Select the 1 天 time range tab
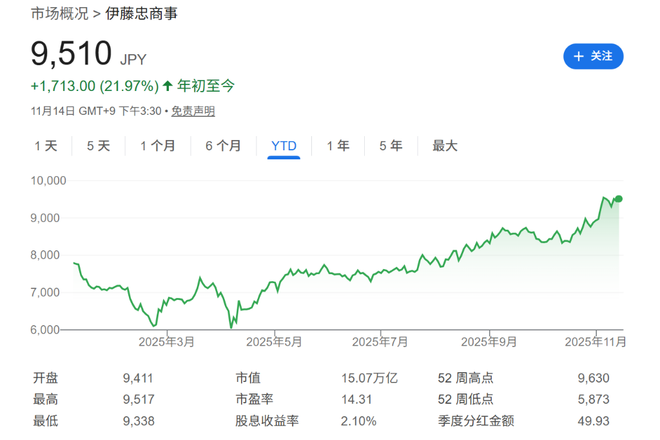Screen dimensions: 660x440 (46, 146)
